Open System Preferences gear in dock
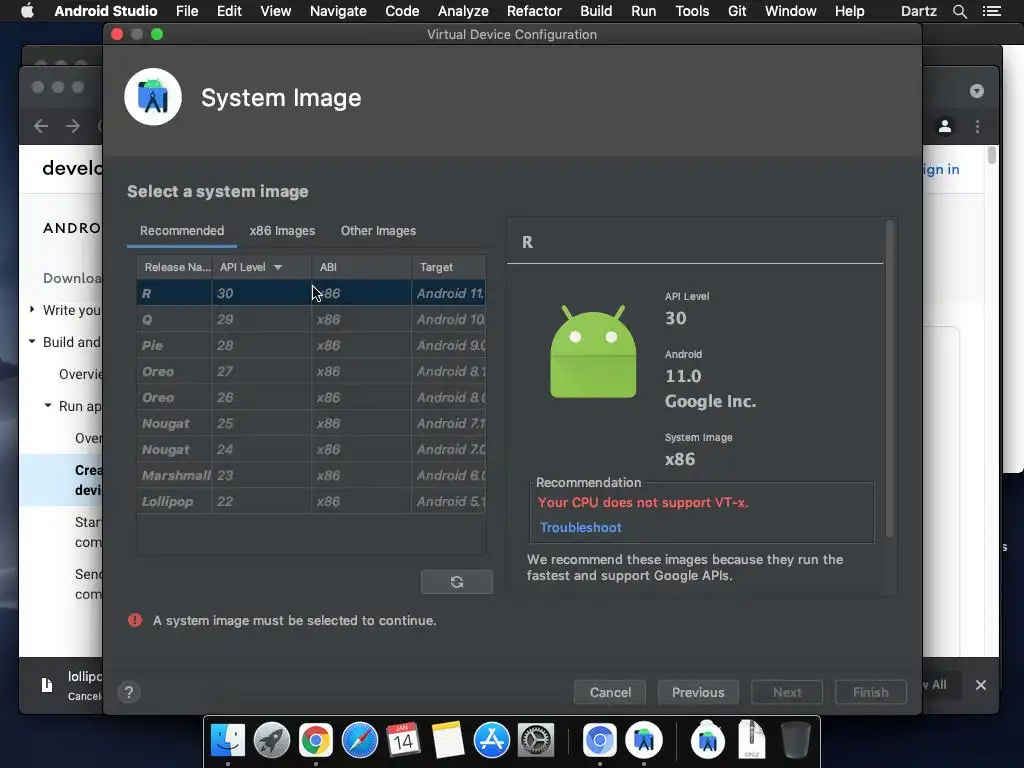The height and width of the screenshot is (768, 1024). (x=536, y=741)
